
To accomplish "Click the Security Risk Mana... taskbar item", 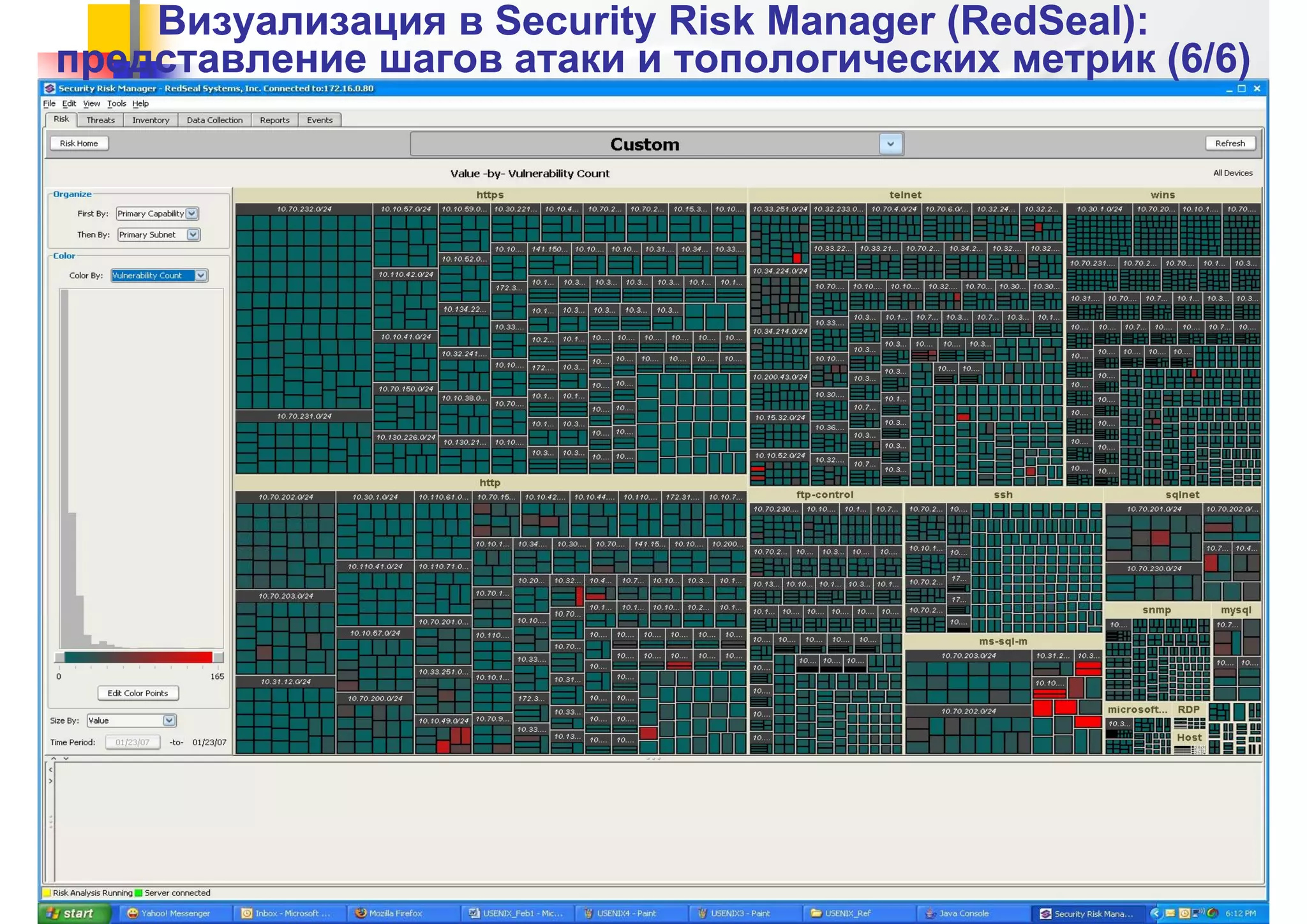I will click(x=1087, y=913).
